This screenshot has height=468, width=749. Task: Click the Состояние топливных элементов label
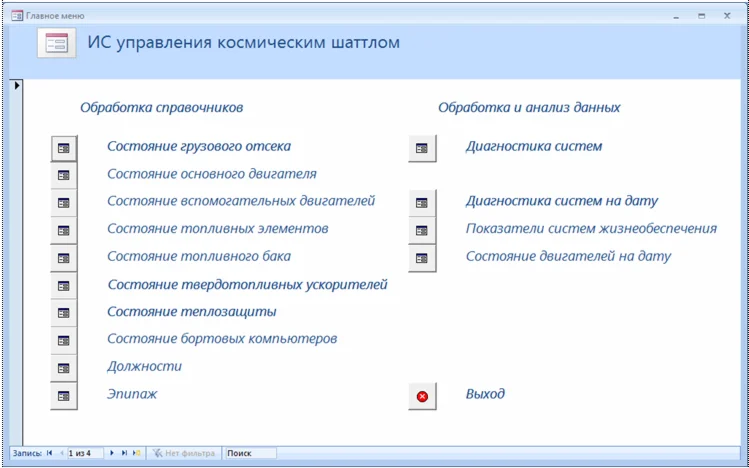217,229
